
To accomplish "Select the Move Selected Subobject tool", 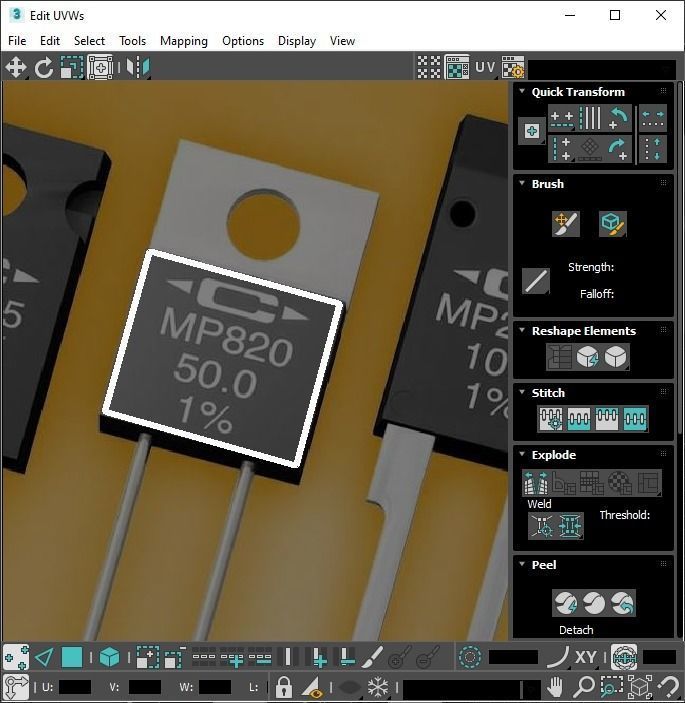I will [x=16, y=67].
